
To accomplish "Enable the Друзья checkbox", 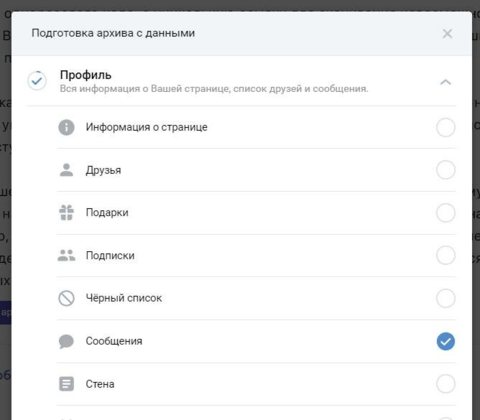I will pos(446,170).
